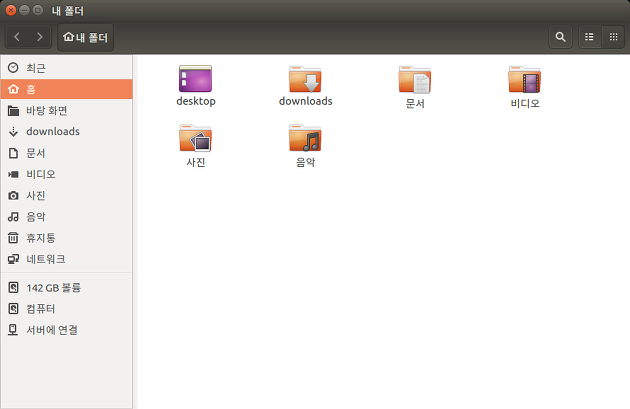Viewport: 630px width, 409px height.
Task: Select the desktop folder icon
Action: click(x=196, y=79)
